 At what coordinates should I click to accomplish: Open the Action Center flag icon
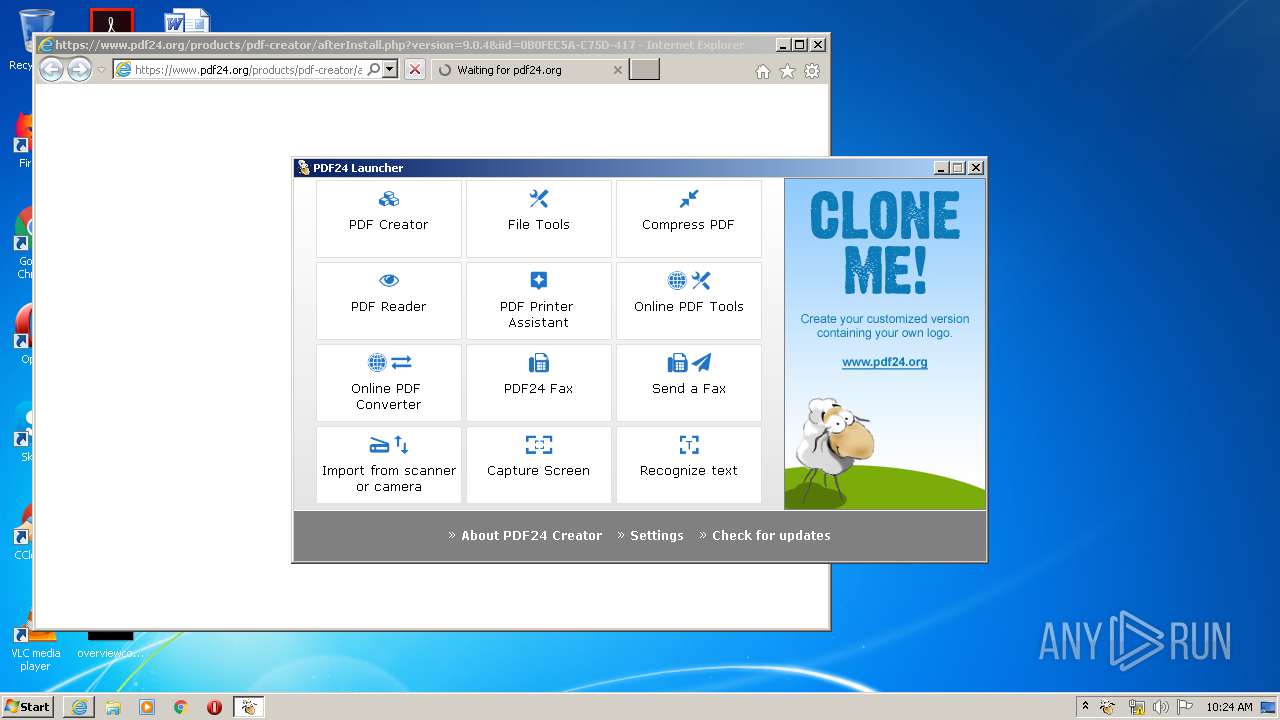coord(1185,707)
